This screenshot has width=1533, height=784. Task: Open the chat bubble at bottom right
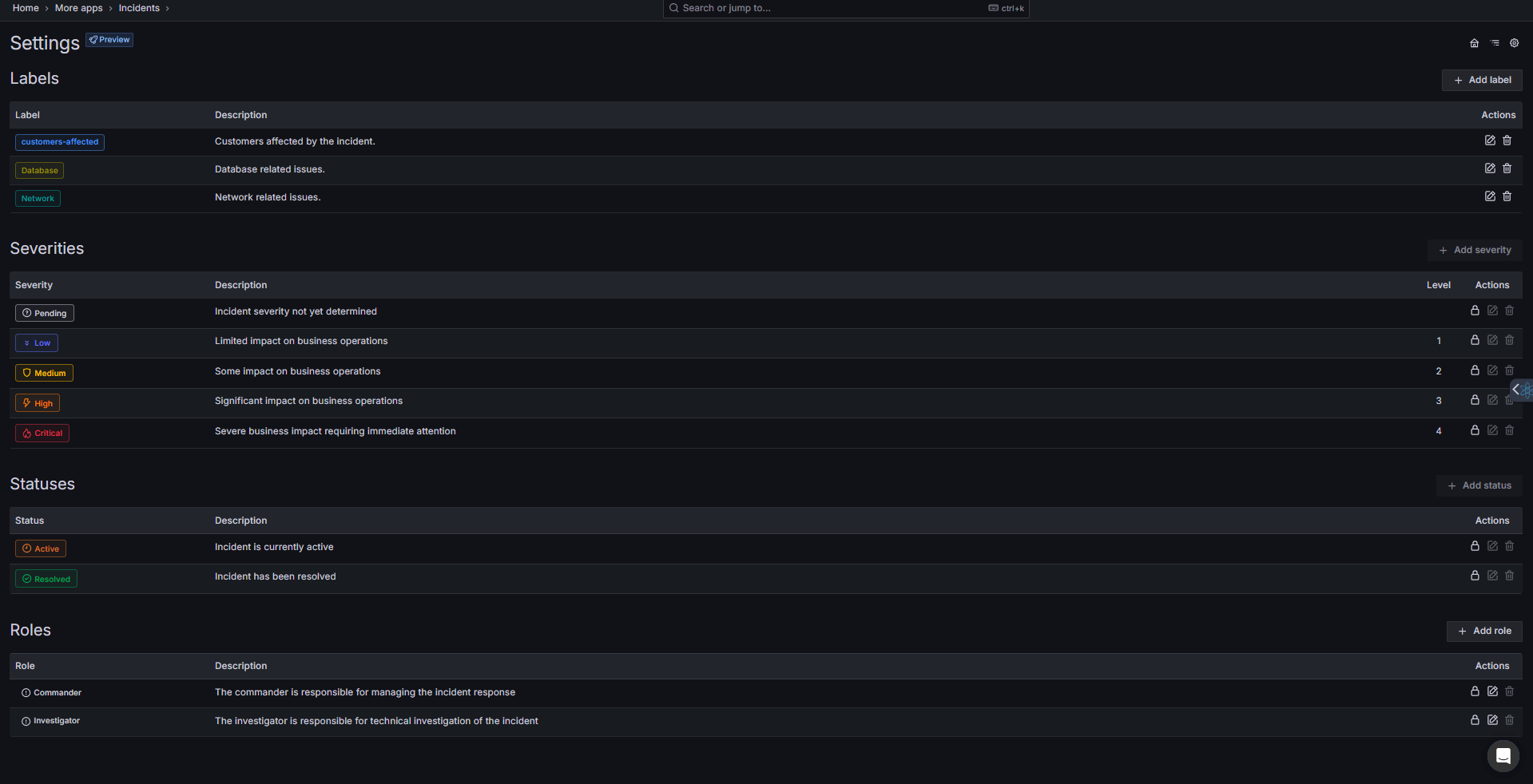pyautogui.click(x=1502, y=756)
